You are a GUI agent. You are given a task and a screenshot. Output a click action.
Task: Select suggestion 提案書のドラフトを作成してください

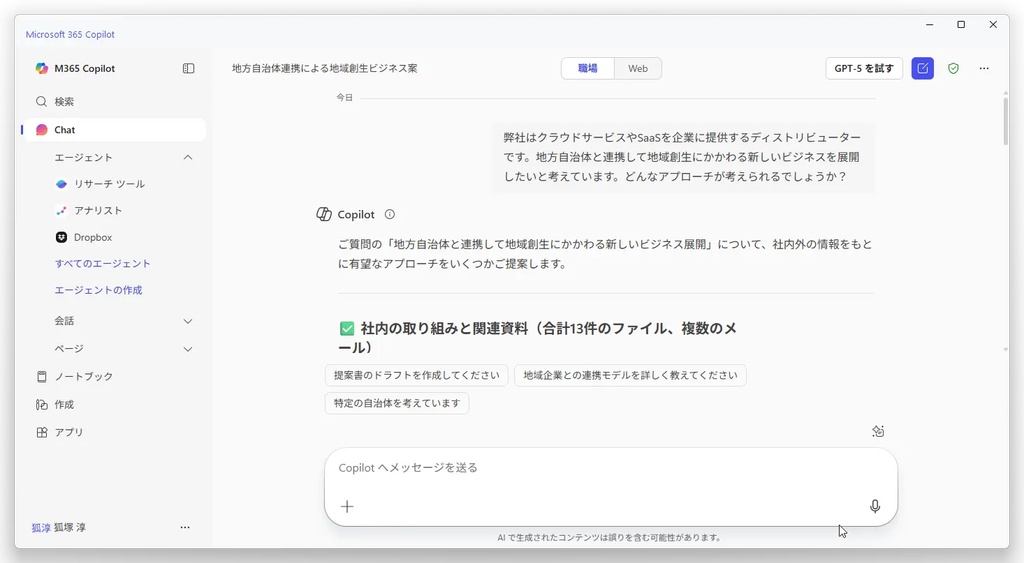point(417,376)
